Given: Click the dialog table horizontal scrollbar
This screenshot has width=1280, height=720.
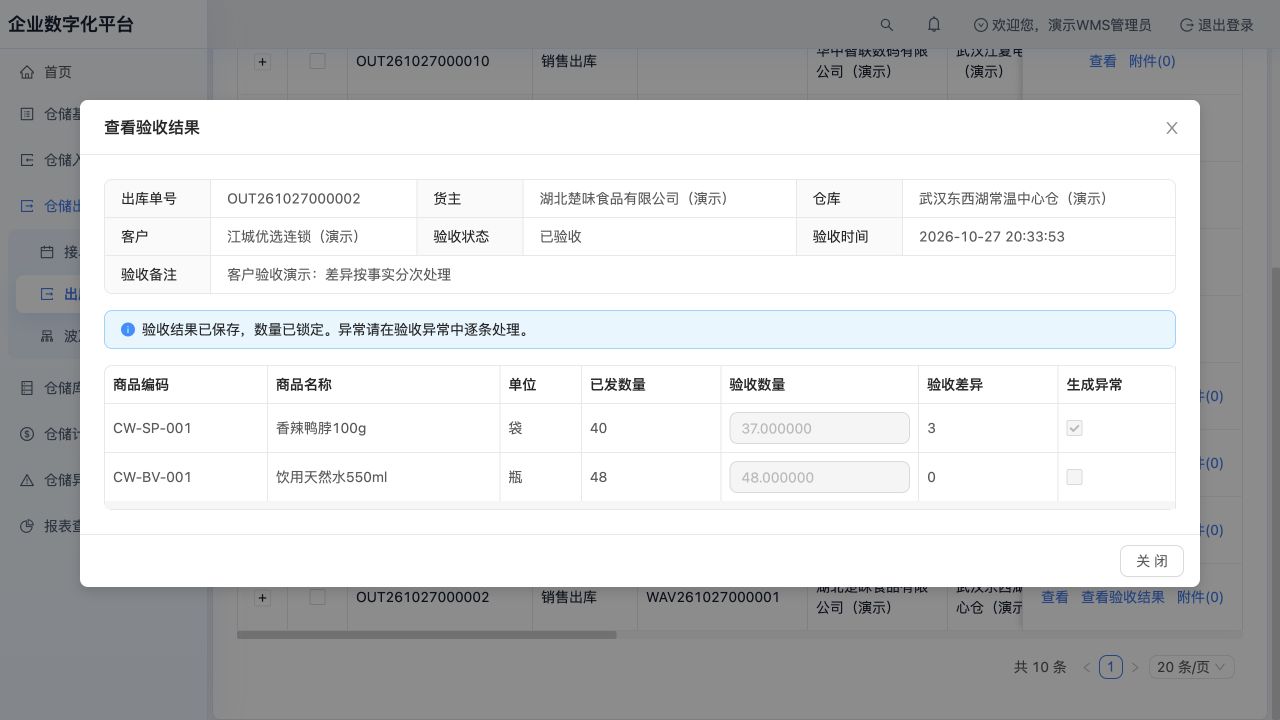Looking at the screenshot, I should (640, 505).
